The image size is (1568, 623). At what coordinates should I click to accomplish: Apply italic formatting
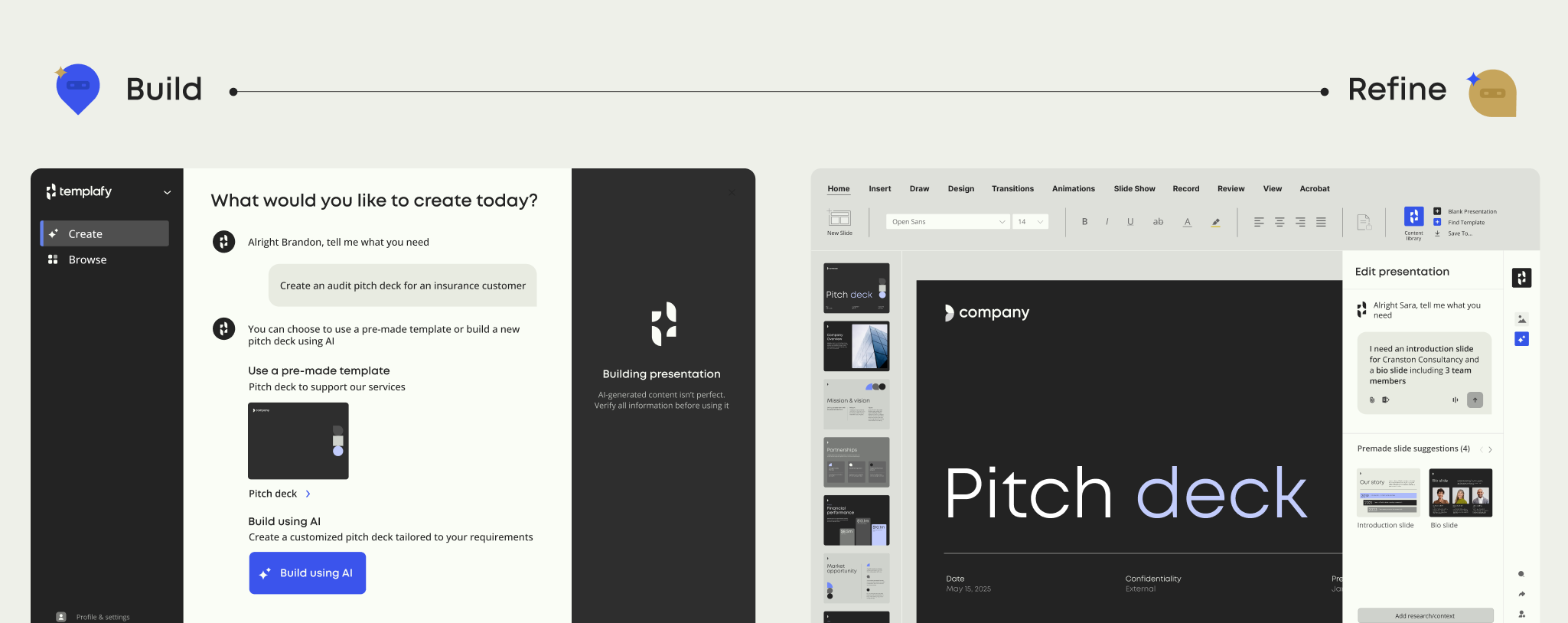pos(1107,222)
